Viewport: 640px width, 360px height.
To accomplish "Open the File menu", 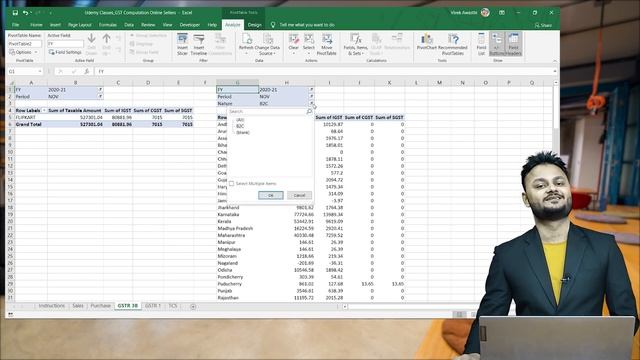I will (16, 25).
